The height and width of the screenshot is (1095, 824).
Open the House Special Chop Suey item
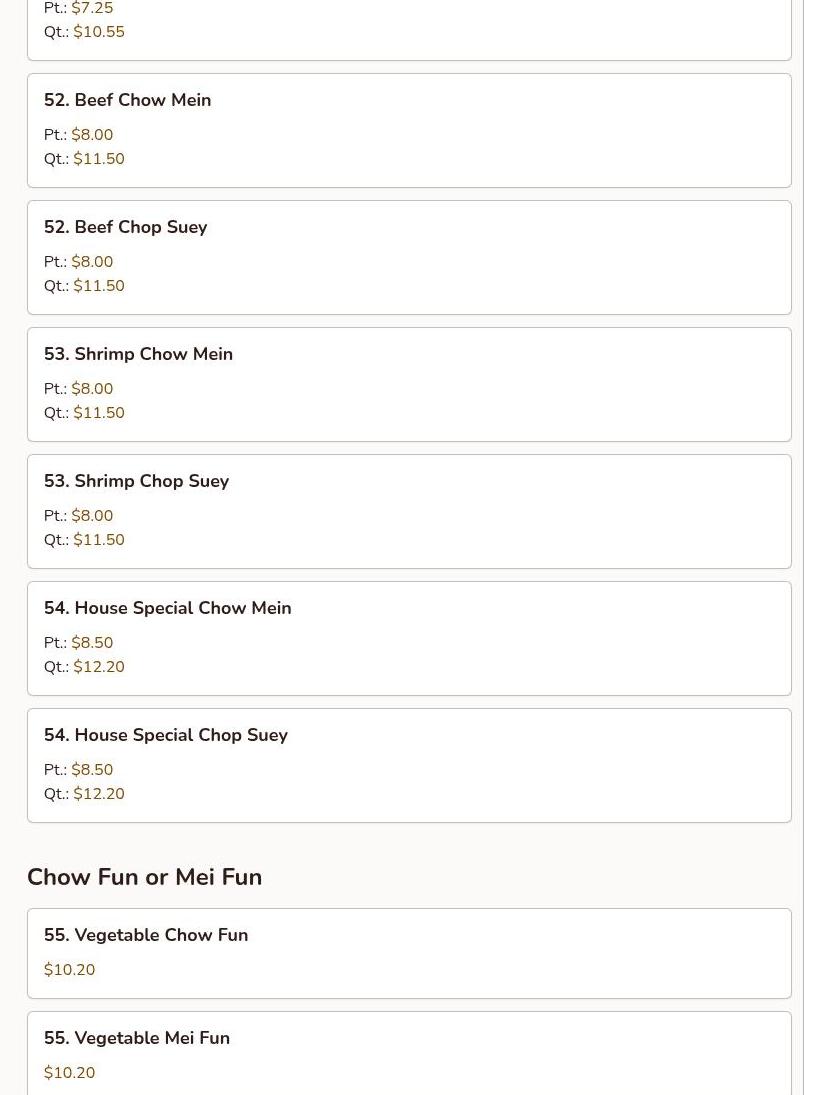165,735
